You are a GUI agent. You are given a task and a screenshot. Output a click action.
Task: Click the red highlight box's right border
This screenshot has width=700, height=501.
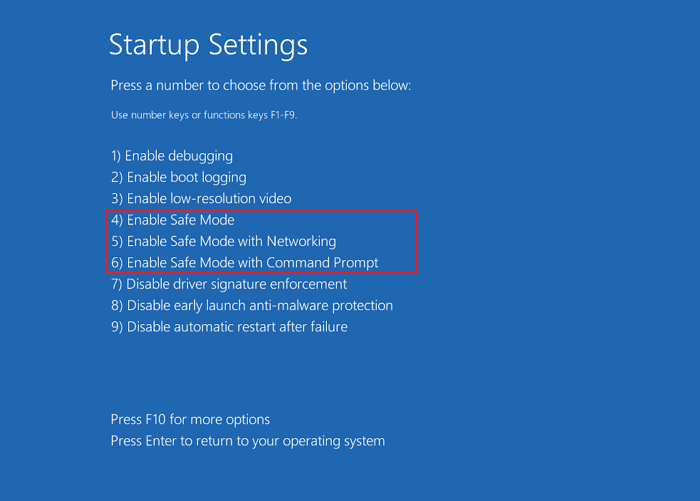[416, 241]
